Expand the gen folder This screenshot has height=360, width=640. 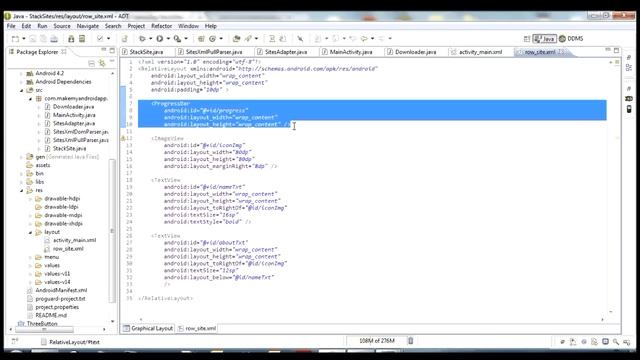(x=22, y=157)
